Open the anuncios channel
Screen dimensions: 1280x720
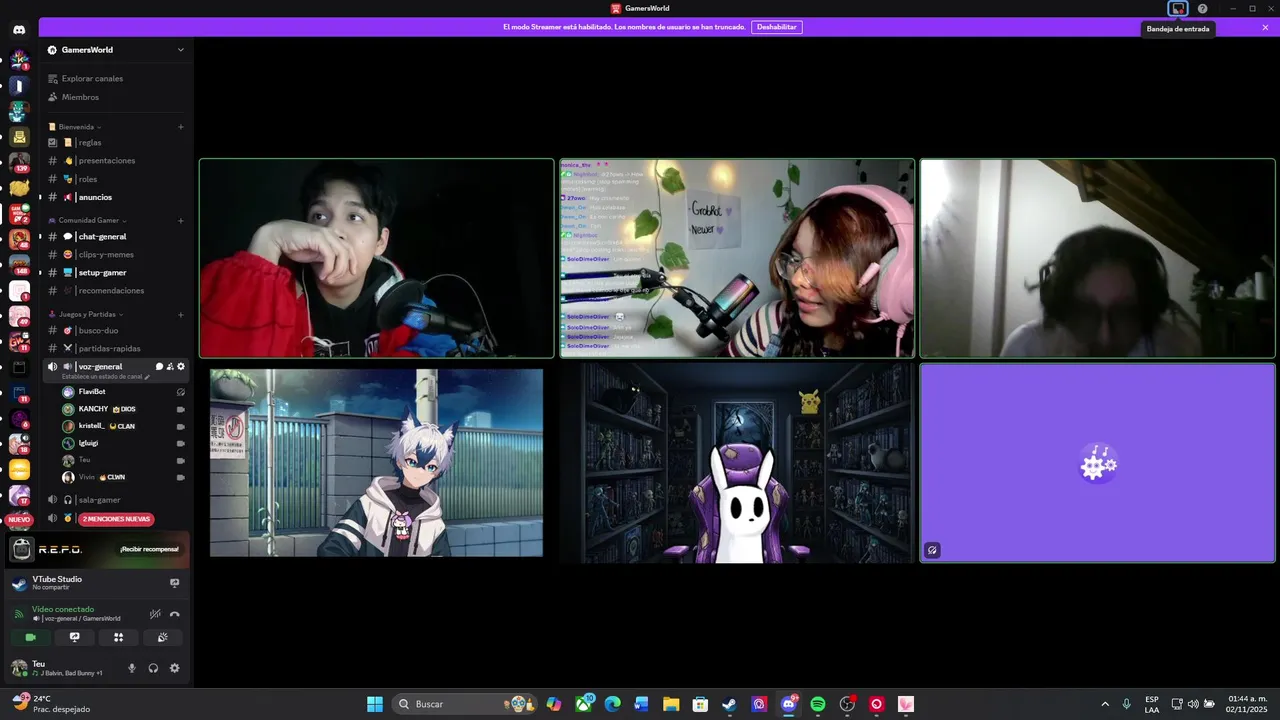[116, 197]
